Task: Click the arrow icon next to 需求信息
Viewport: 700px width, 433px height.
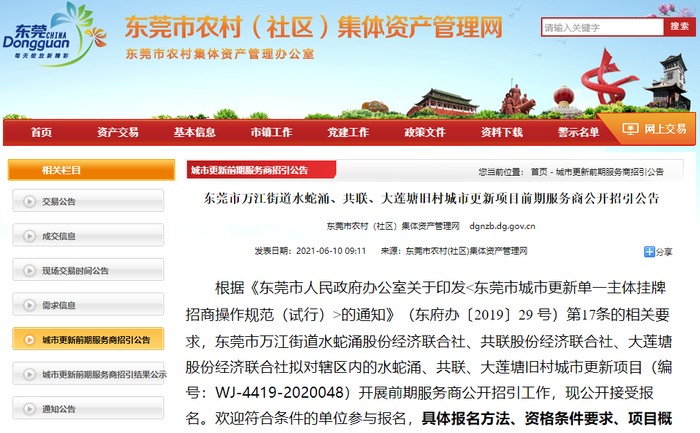Action: (29, 305)
